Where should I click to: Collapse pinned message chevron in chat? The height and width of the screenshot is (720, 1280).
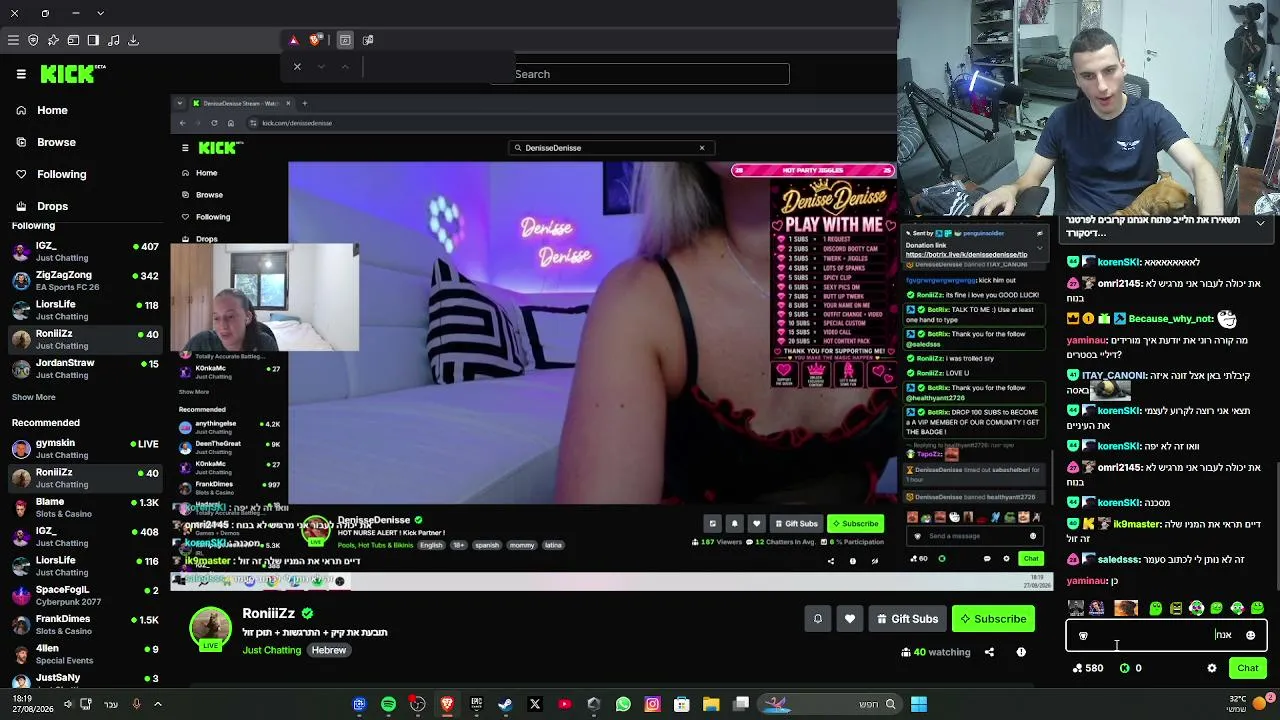[1260, 224]
